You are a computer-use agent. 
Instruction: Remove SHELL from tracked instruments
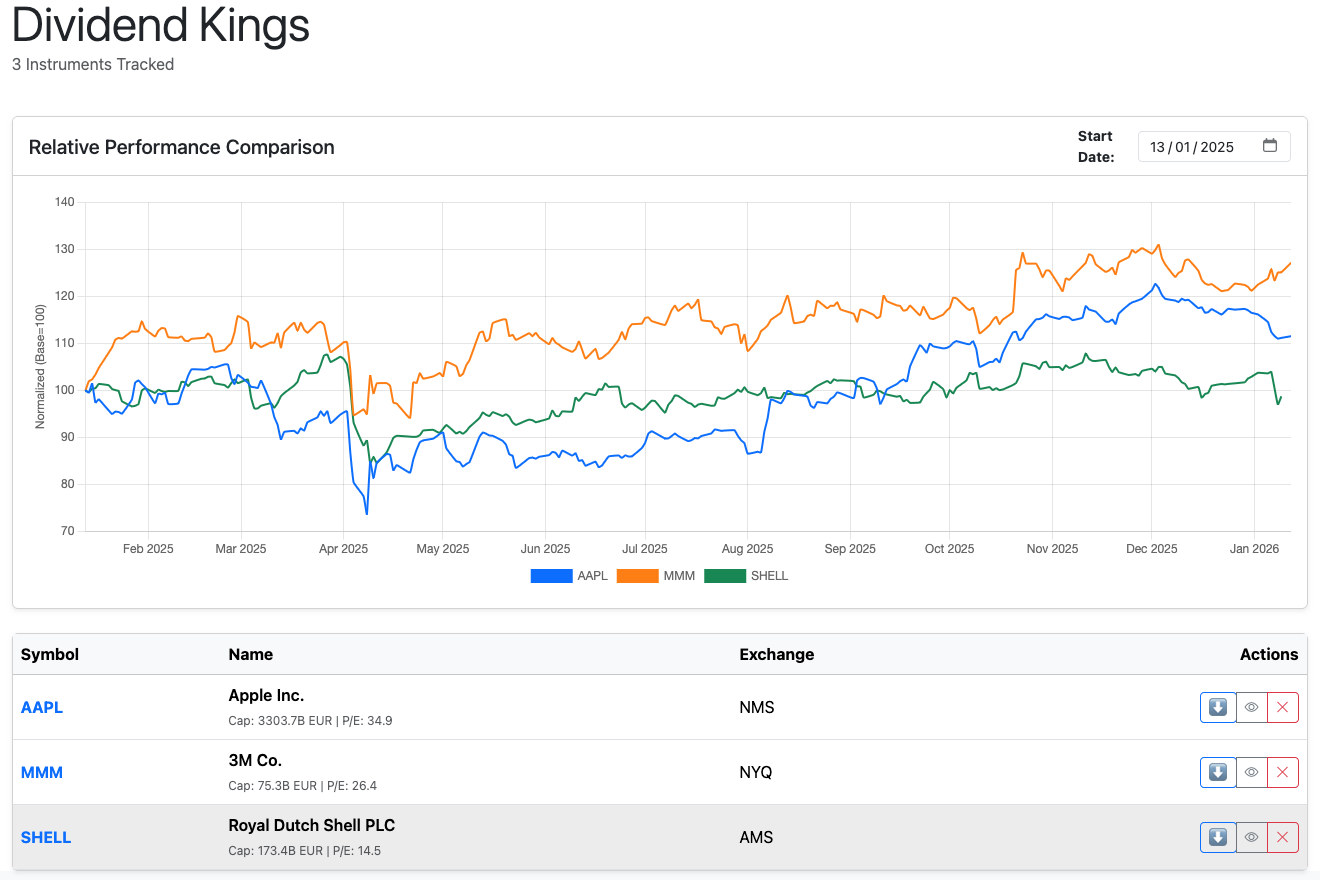1283,837
